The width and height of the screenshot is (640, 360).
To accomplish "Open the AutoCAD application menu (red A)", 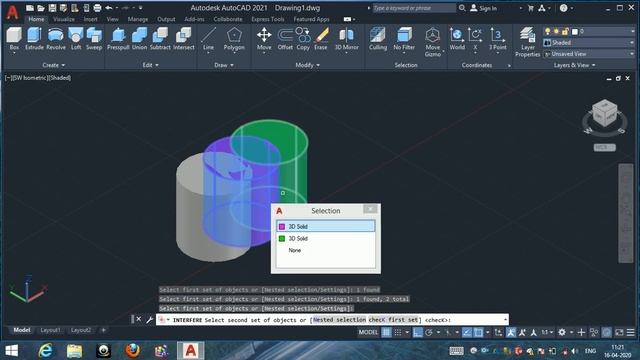I will 12,12.
